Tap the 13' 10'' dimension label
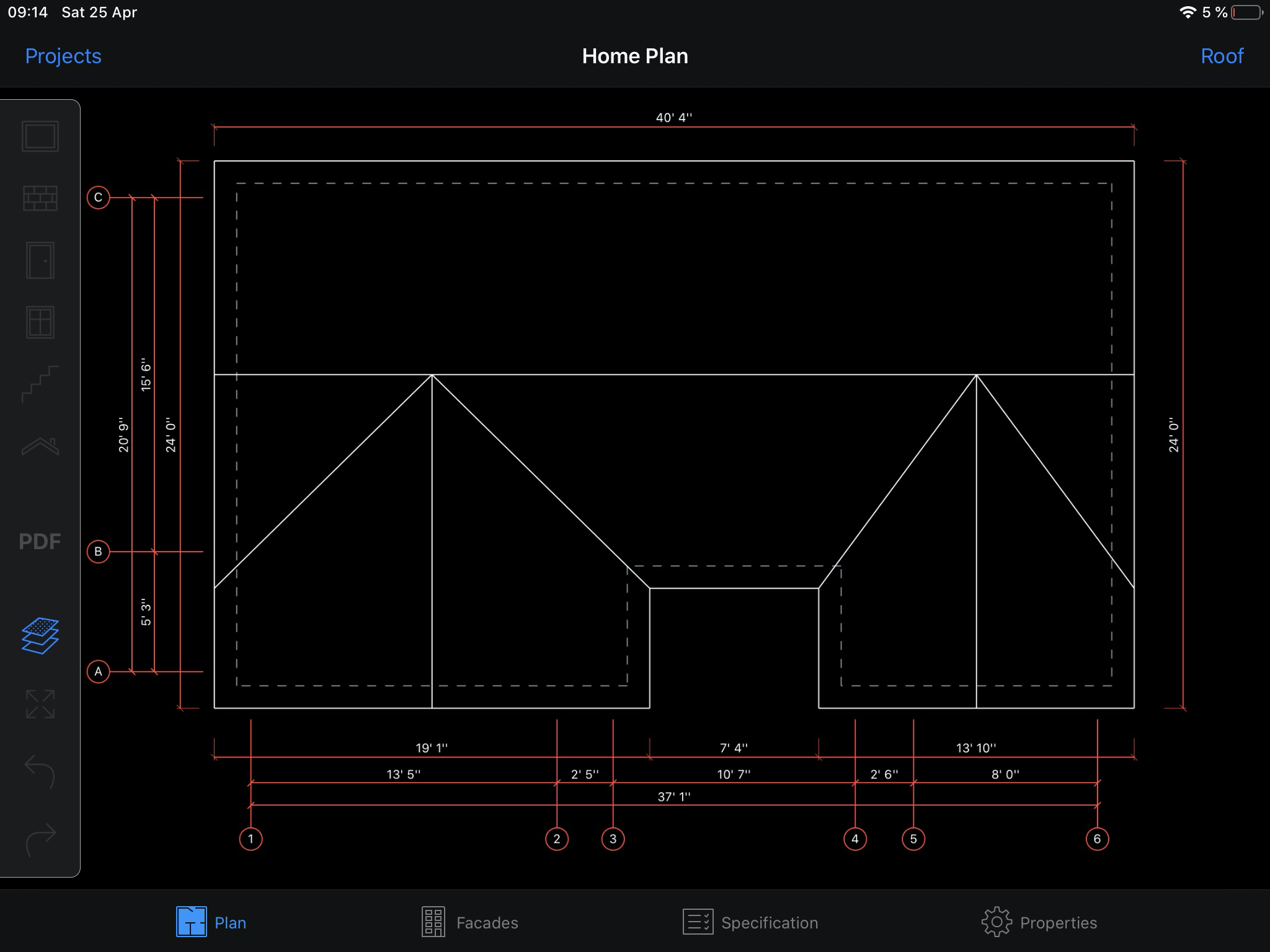The image size is (1270, 952). click(976, 748)
